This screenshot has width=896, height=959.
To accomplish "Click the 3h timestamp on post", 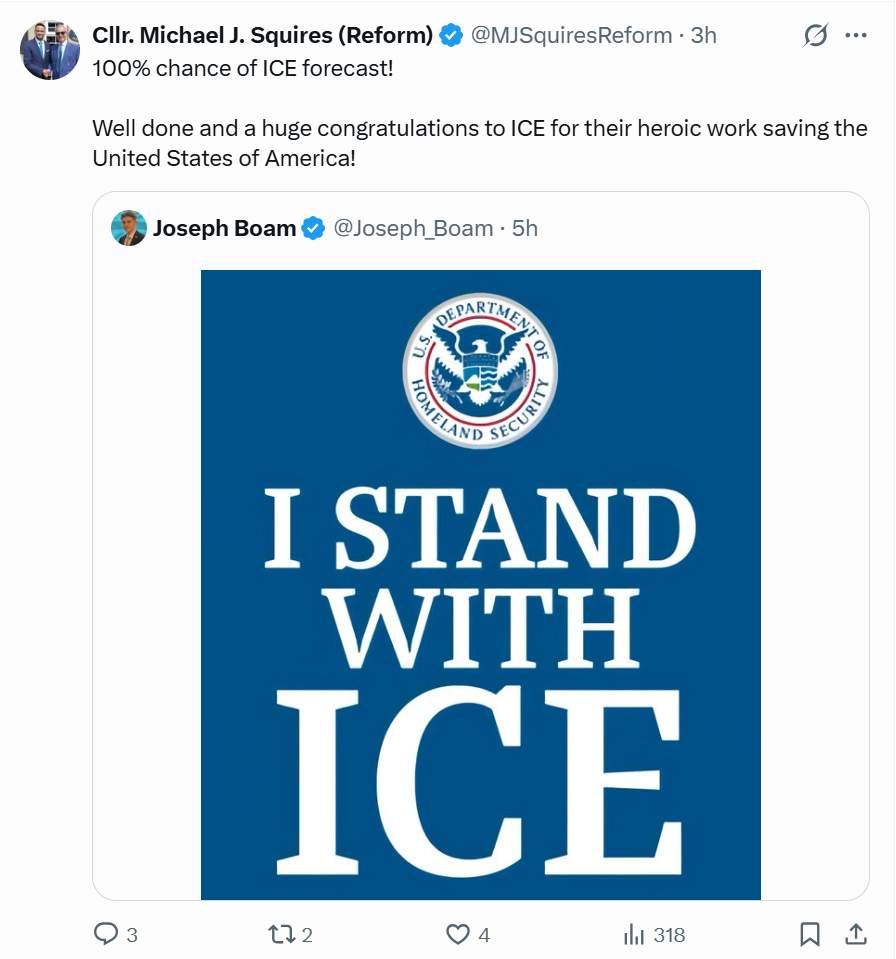I will click(704, 35).
